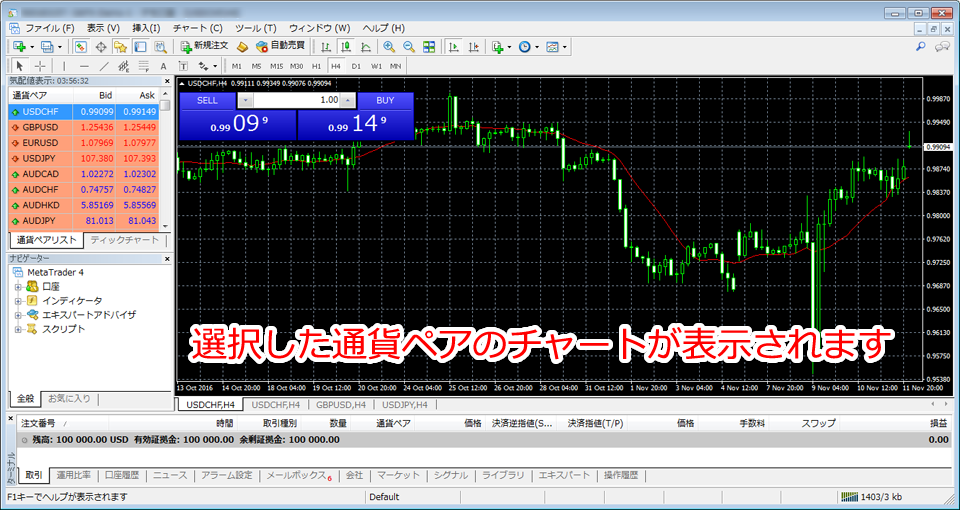
Task: Expand the 口座 accounts tree node
Action: tap(18, 287)
